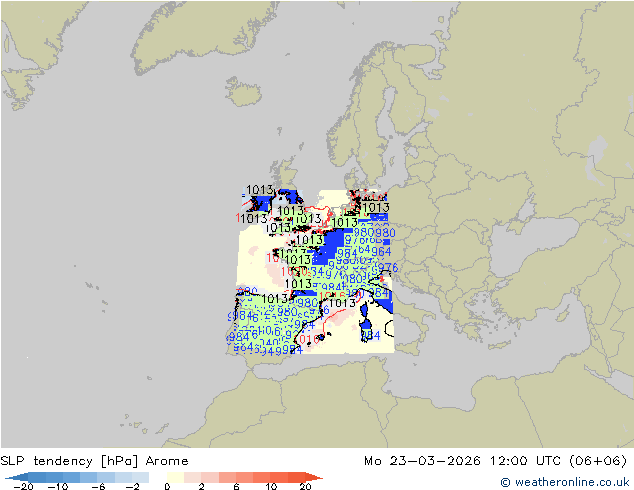This screenshot has height=490, width=634.
Task: Click the '-10' legend label
Action: pos(58,486)
